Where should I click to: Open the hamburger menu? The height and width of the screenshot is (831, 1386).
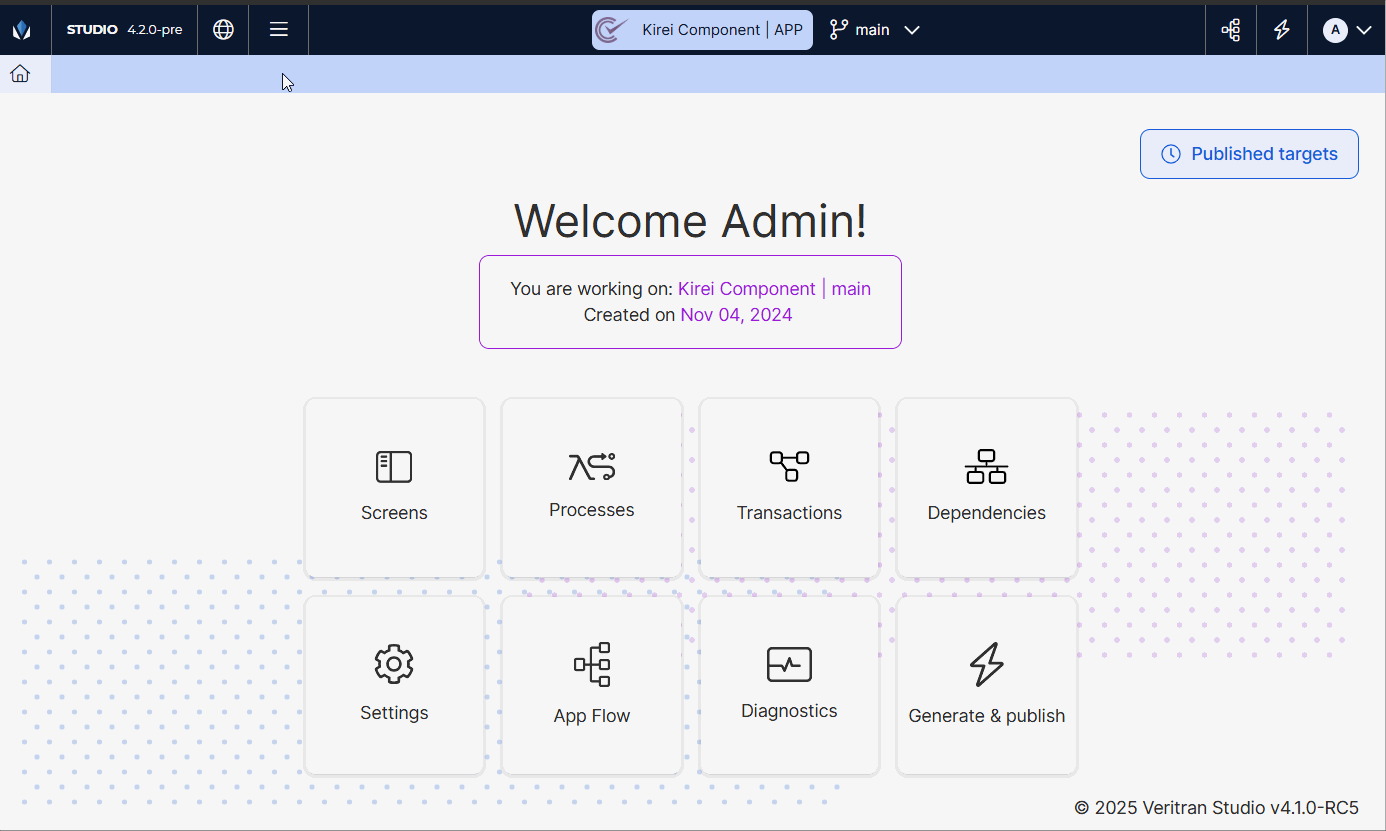(x=278, y=29)
